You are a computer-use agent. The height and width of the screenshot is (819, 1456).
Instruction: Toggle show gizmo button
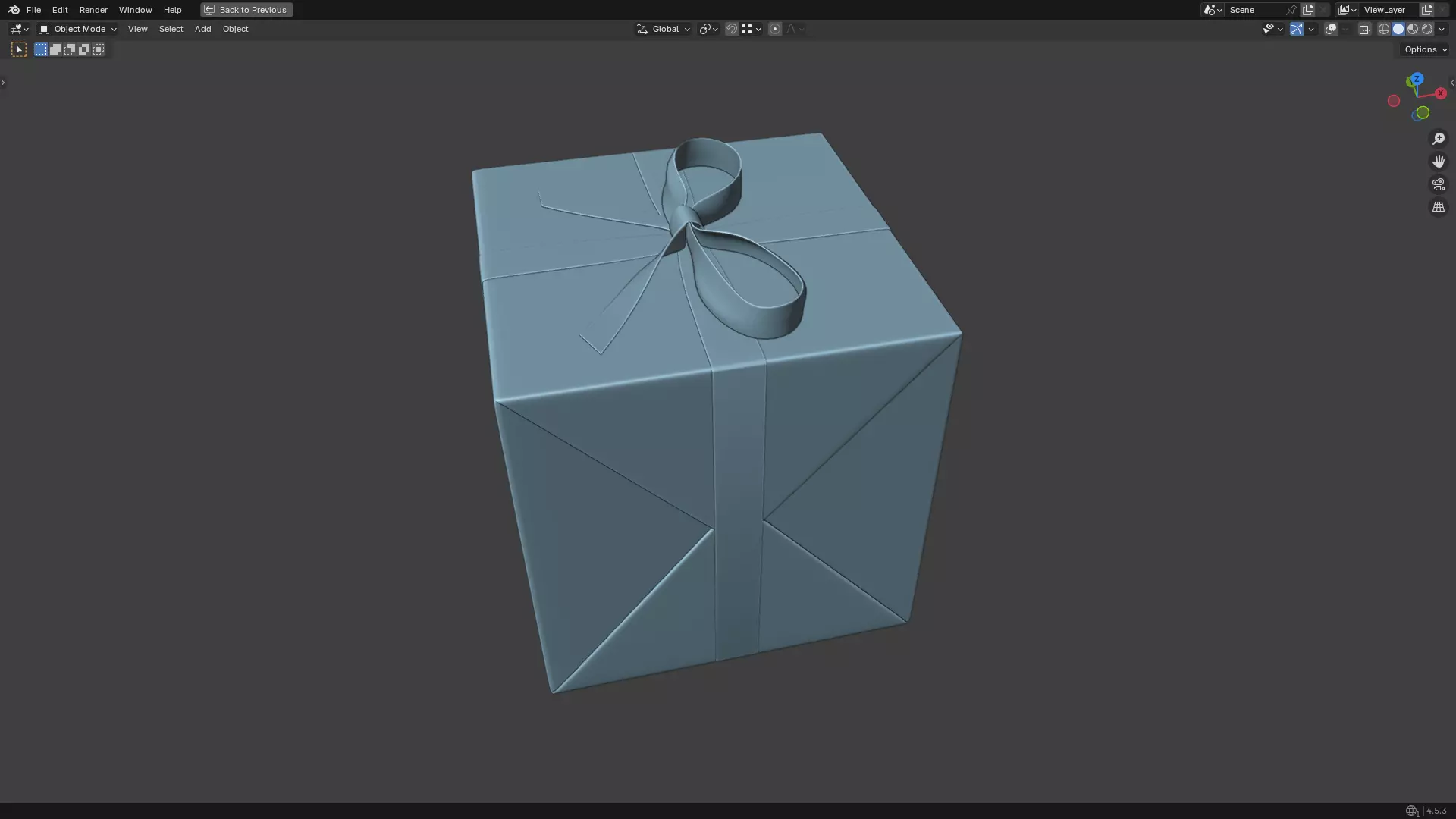pos(1297,29)
